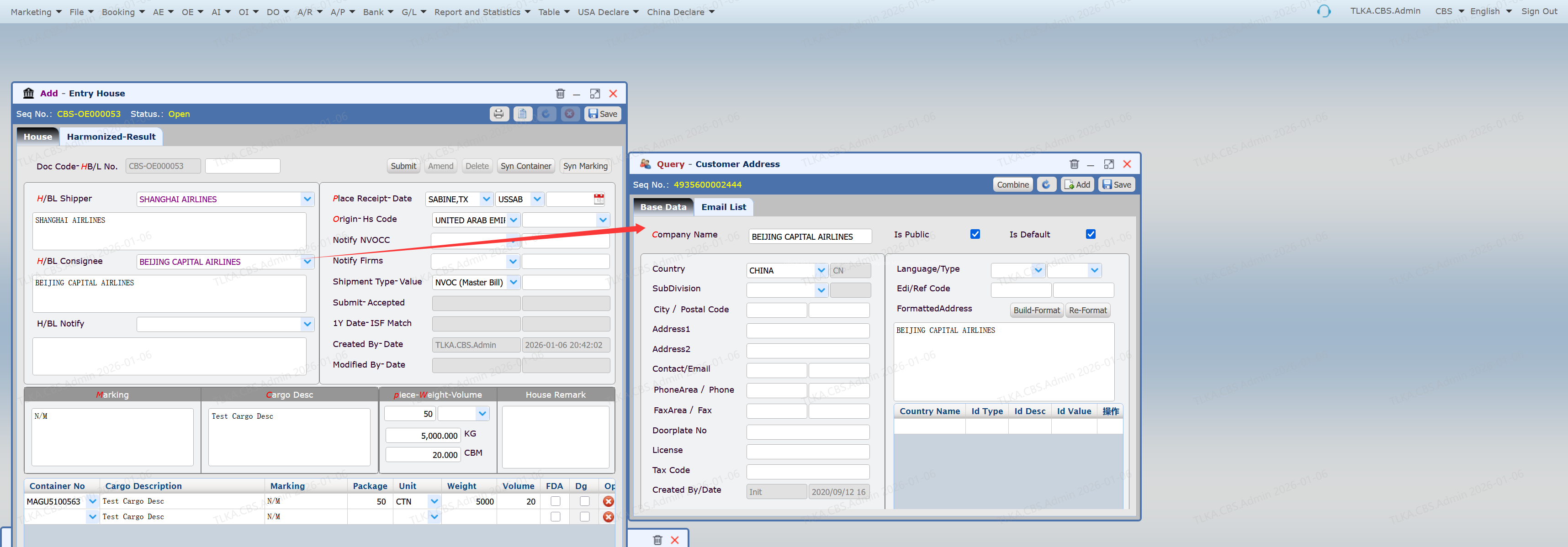Expand the H/BL Shipper dropdown

307,199
